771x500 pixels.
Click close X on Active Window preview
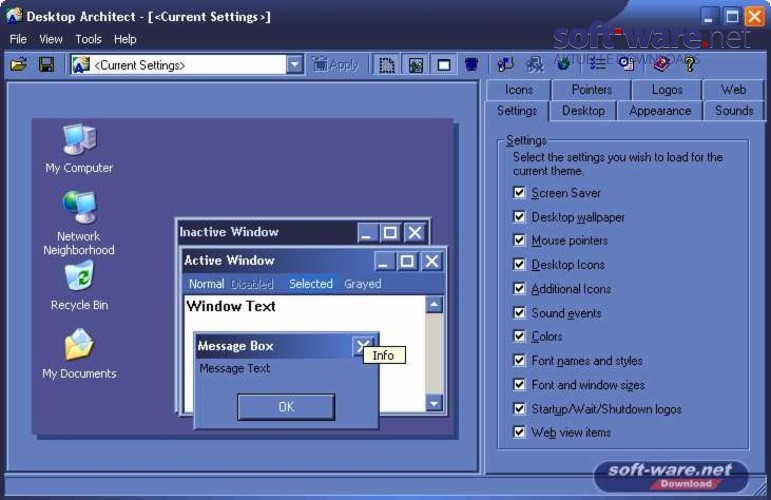[x=432, y=261]
